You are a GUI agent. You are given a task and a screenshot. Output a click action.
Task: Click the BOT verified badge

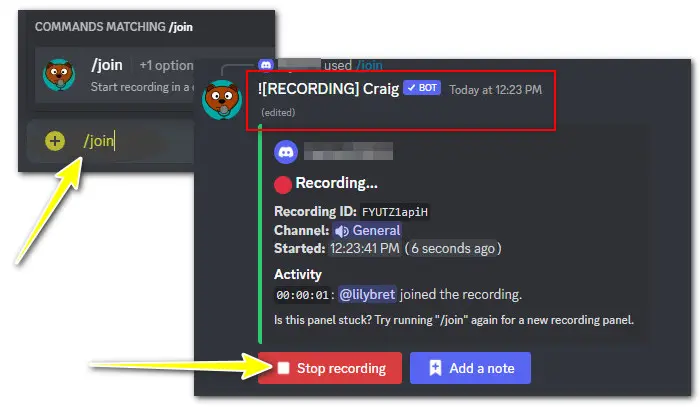(x=422, y=88)
